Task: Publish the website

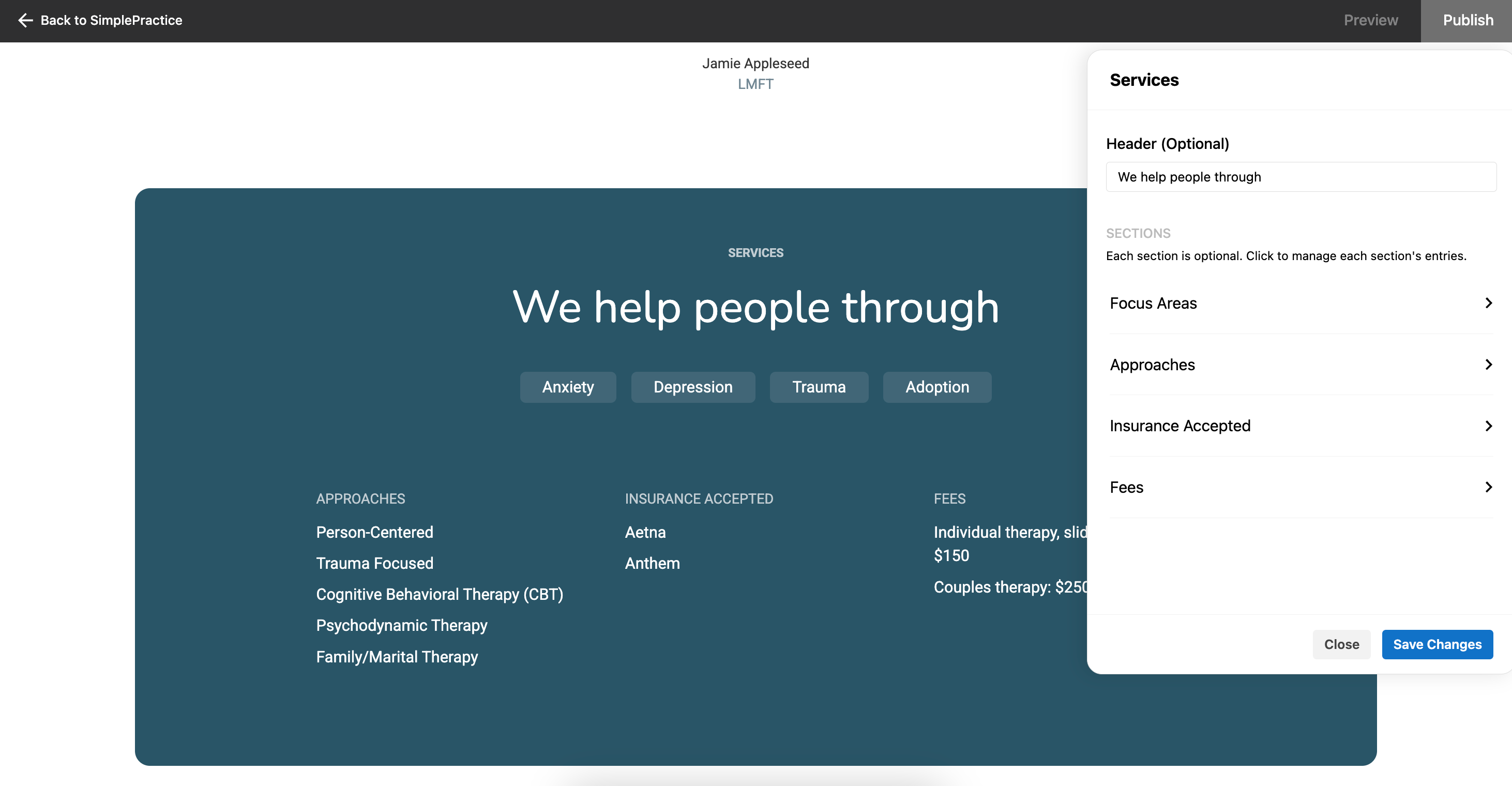Action: pyautogui.click(x=1468, y=21)
